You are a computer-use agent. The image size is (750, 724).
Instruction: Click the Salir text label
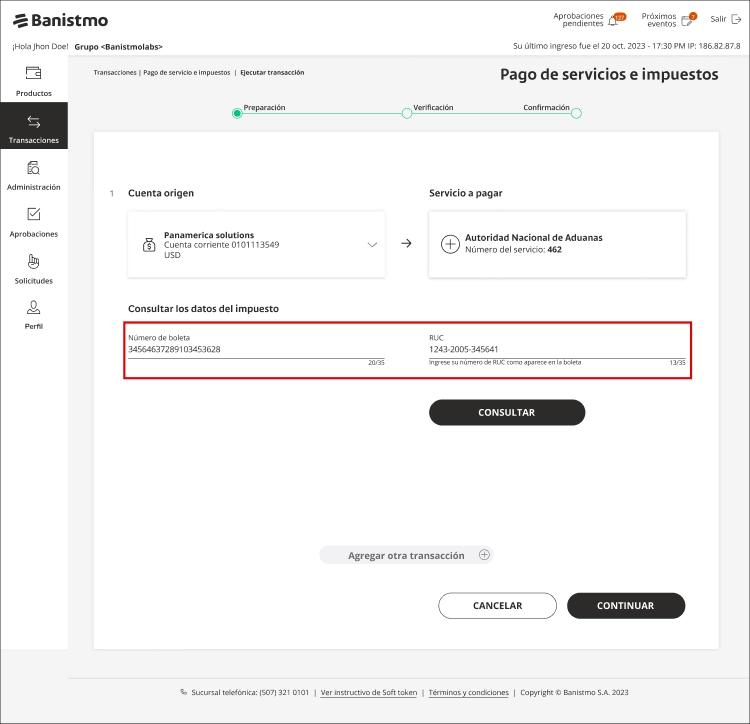(x=718, y=19)
